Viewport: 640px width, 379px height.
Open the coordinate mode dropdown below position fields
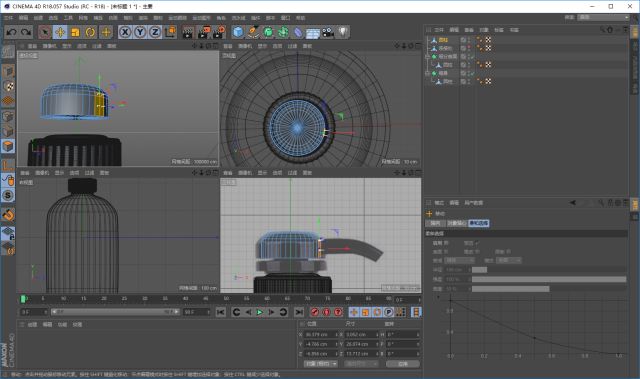[x=320, y=363]
